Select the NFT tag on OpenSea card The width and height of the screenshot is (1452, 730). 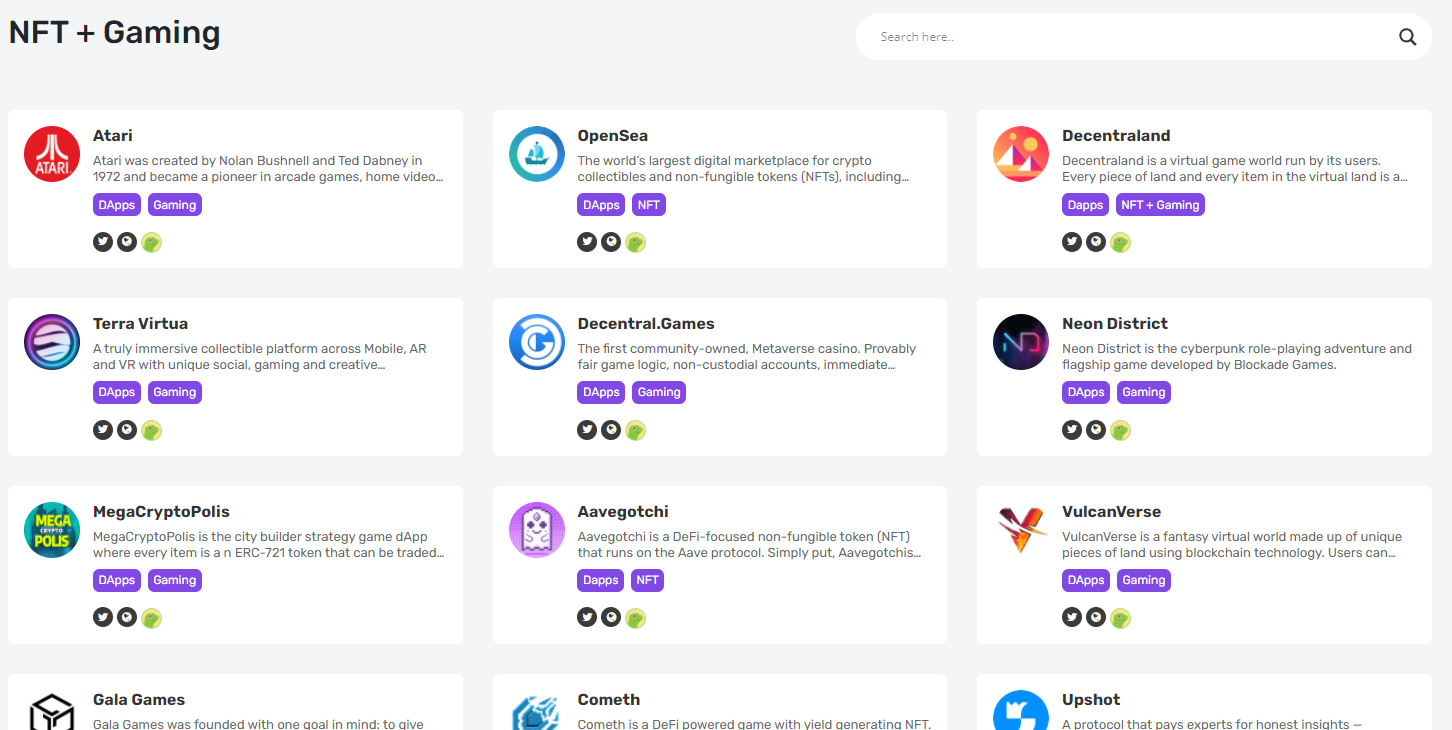649,205
